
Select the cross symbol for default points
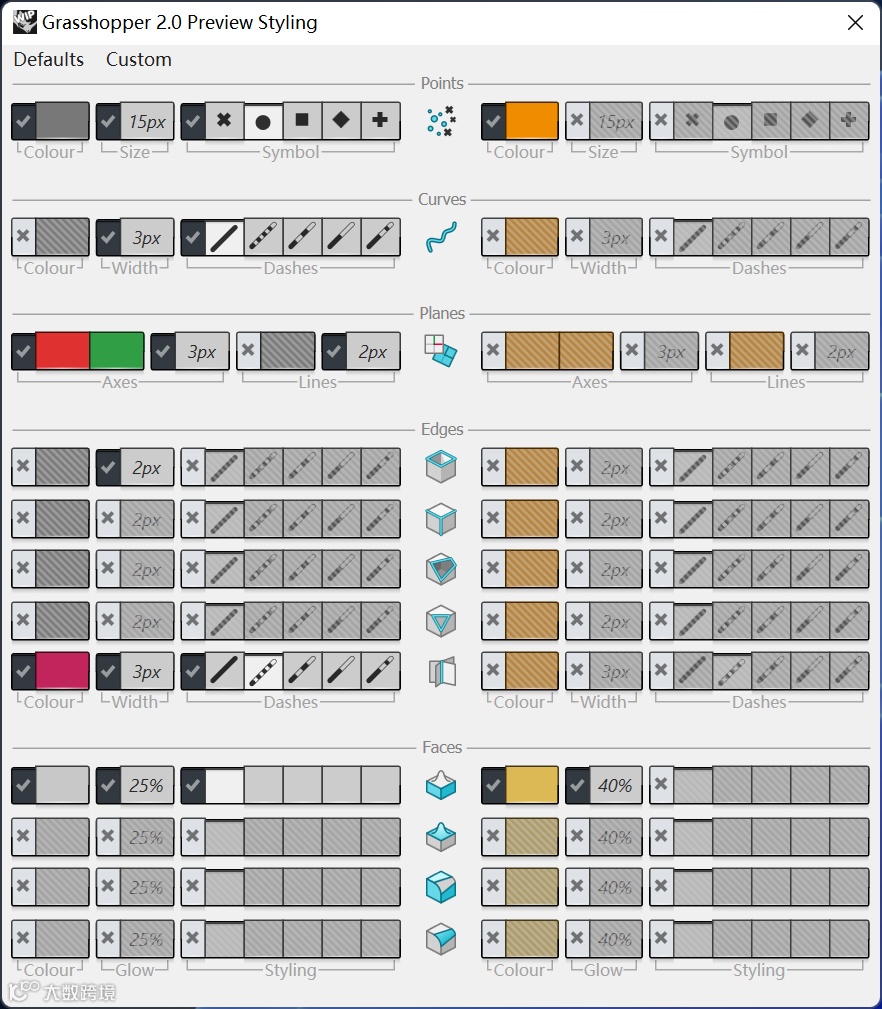point(225,120)
